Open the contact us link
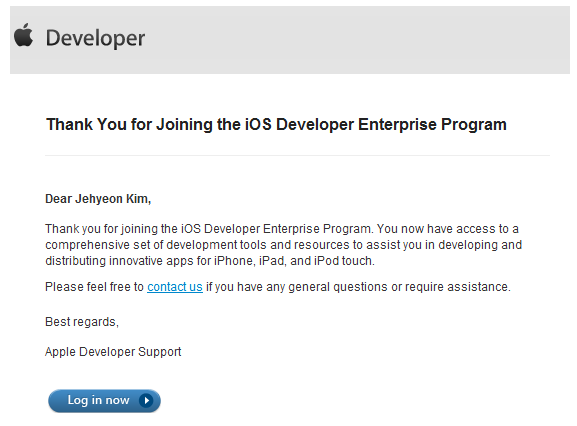 (x=175, y=287)
